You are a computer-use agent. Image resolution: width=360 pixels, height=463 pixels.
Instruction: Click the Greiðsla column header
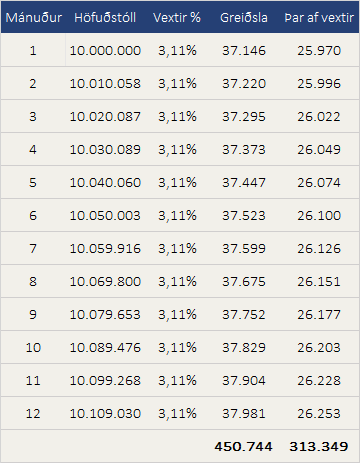[244, 17]
